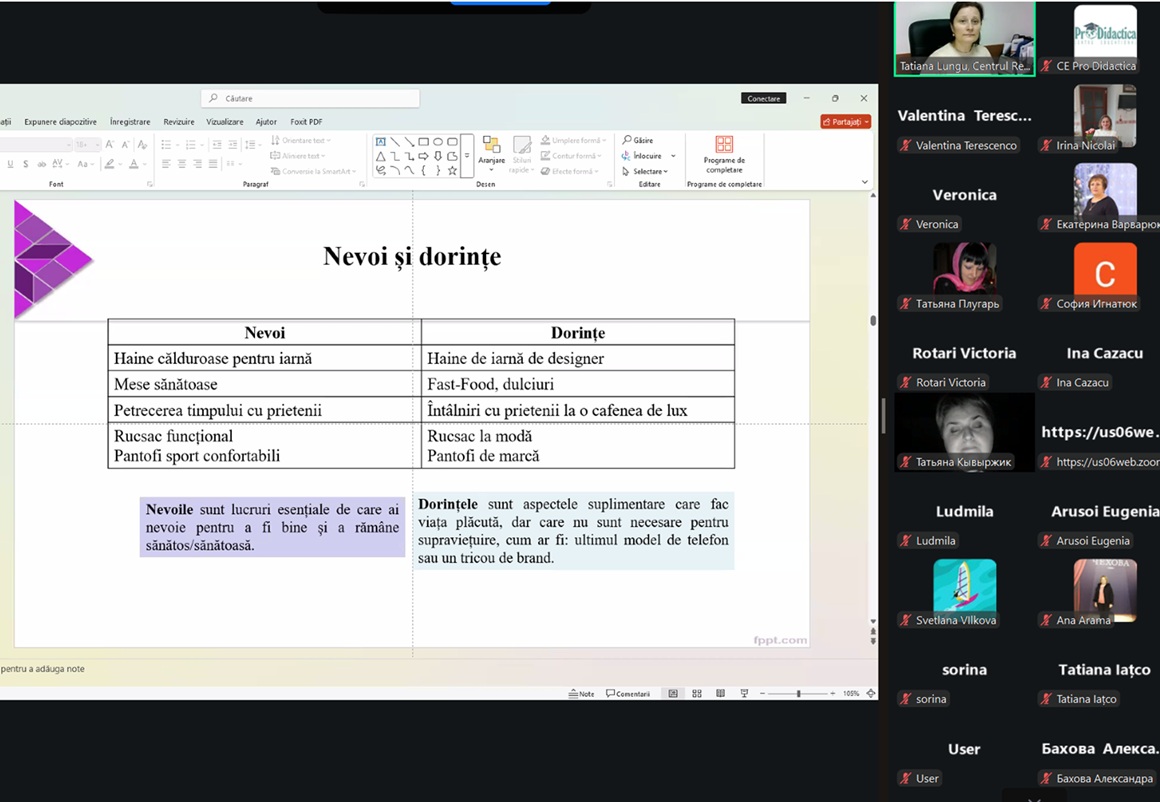Switch to the Foxit PDF tab

pos(306,122)
